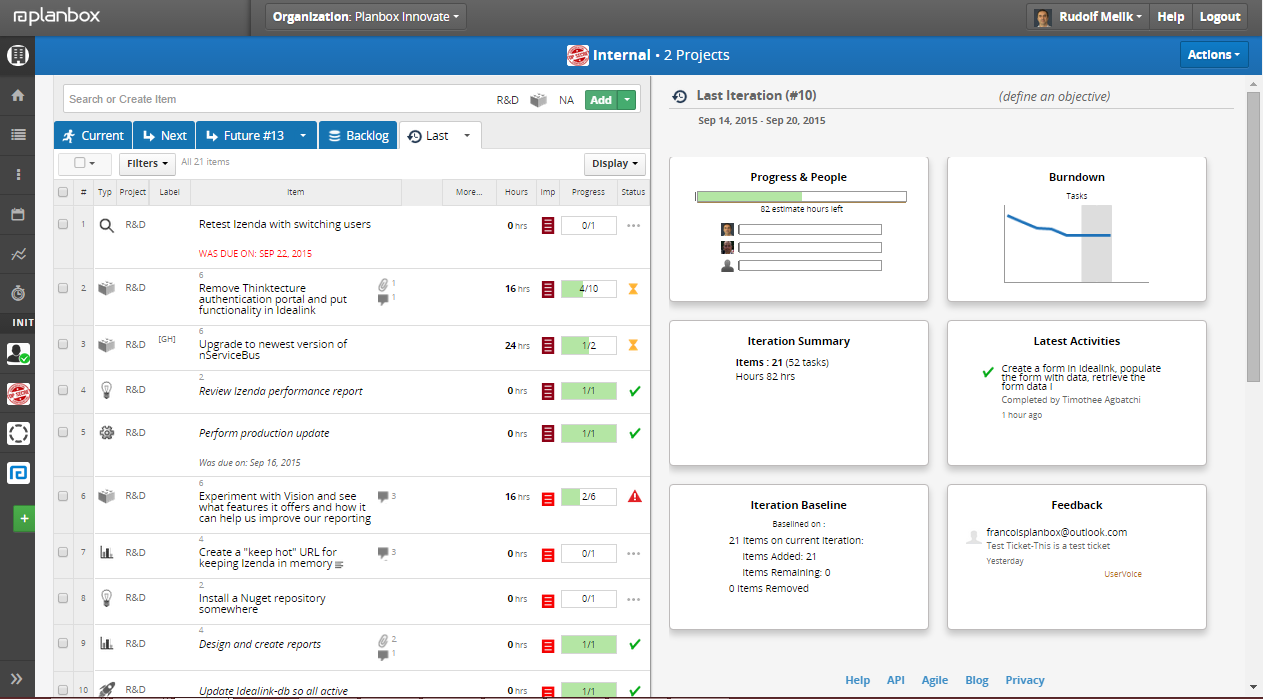Image resolution: width=1263 pixels, height=699 pixels.
Task: Click the package icon in the search bar
Action: click(539, 100)
